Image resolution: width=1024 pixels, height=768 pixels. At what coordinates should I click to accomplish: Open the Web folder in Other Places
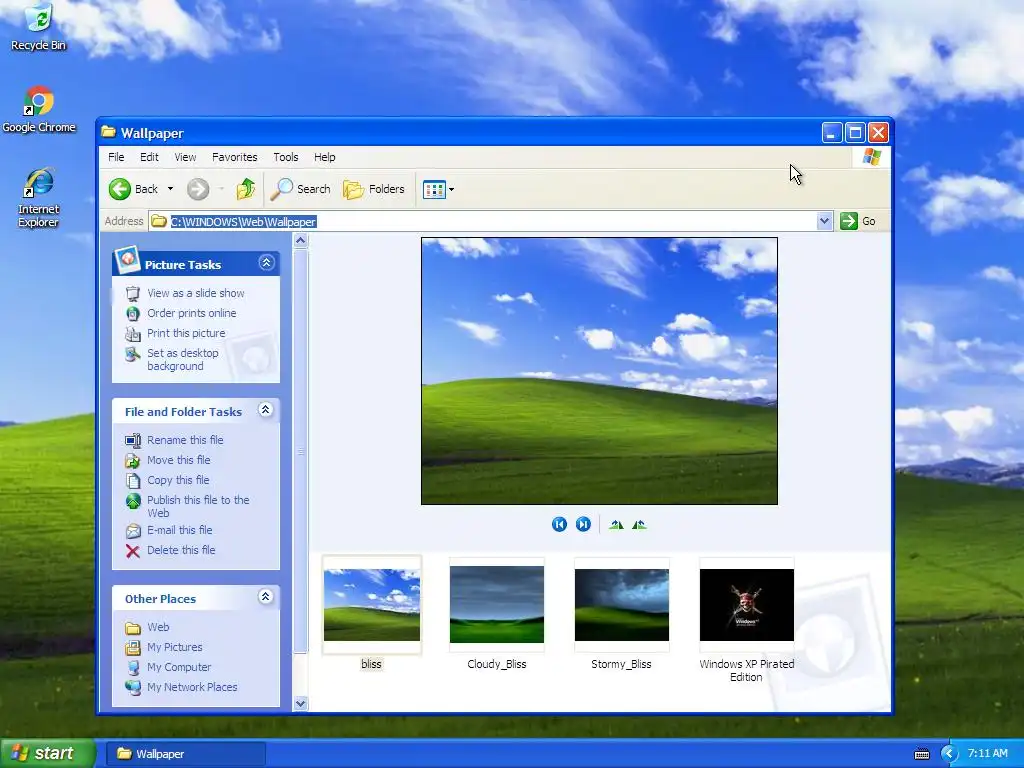point(158,628)
